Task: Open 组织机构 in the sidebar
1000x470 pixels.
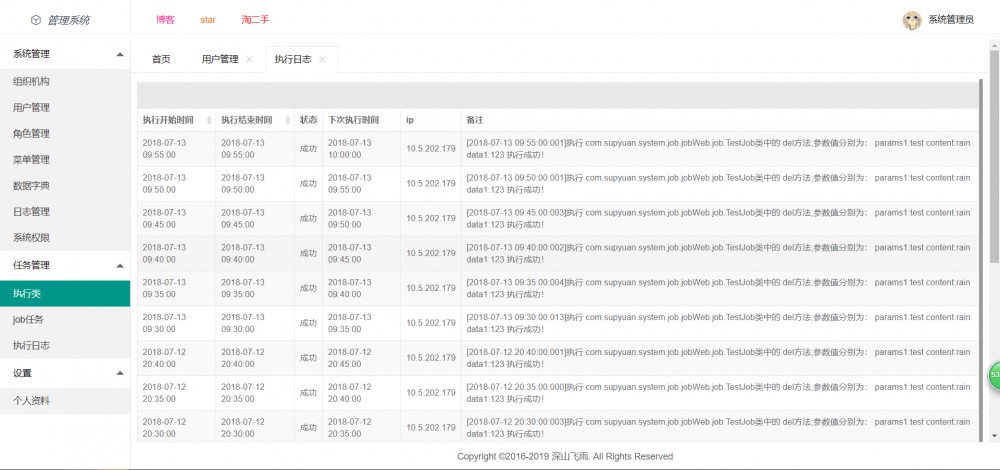Action: 65,82
